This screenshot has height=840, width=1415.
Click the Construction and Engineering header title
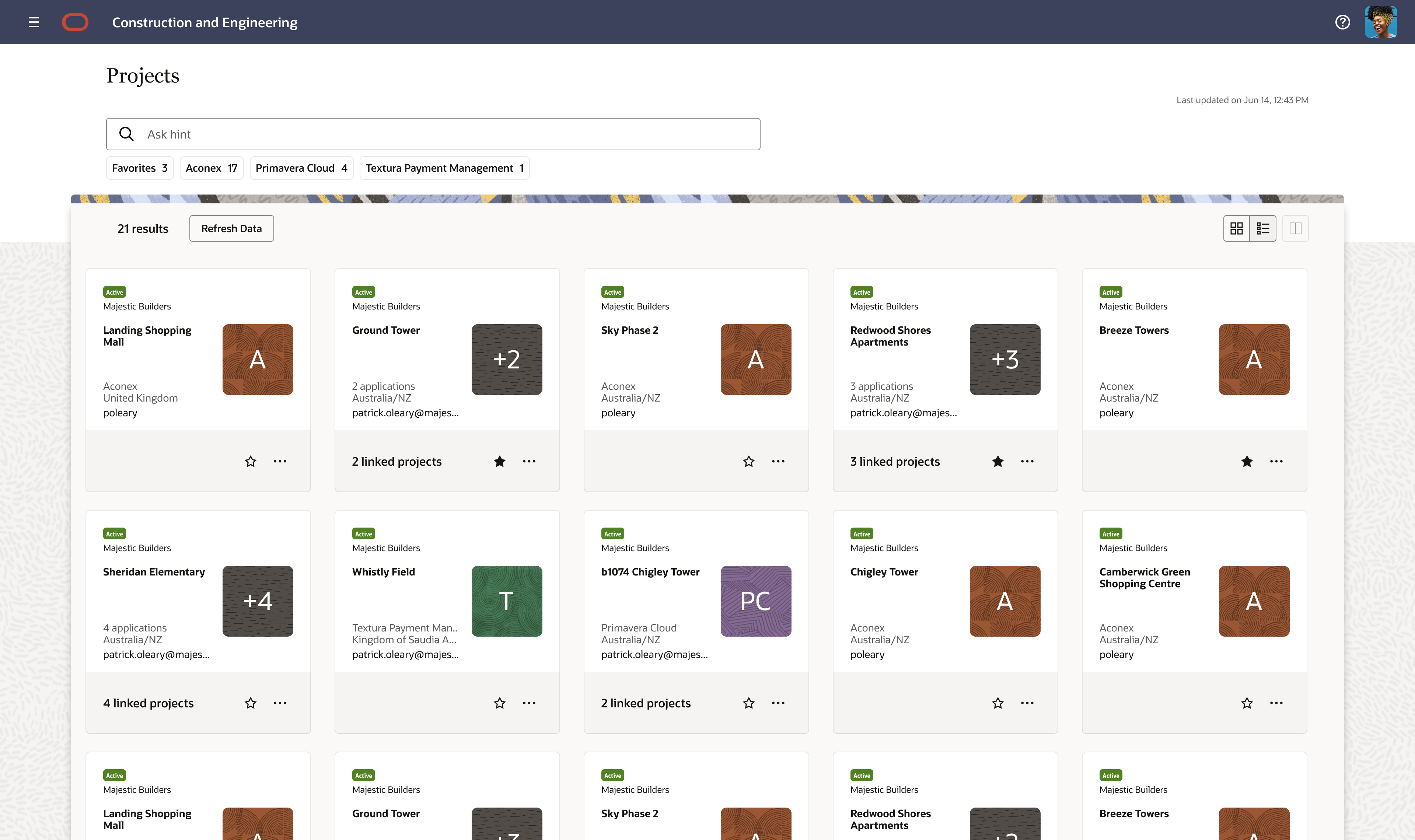click(x=205, y=22)
